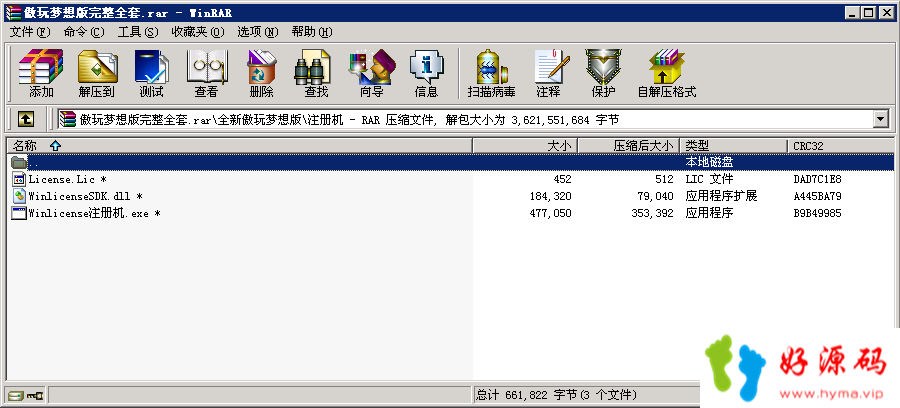This screenshot has height=408, width=900.
Task: Click the WinRAR title bar icon
Action: point(13,13)
